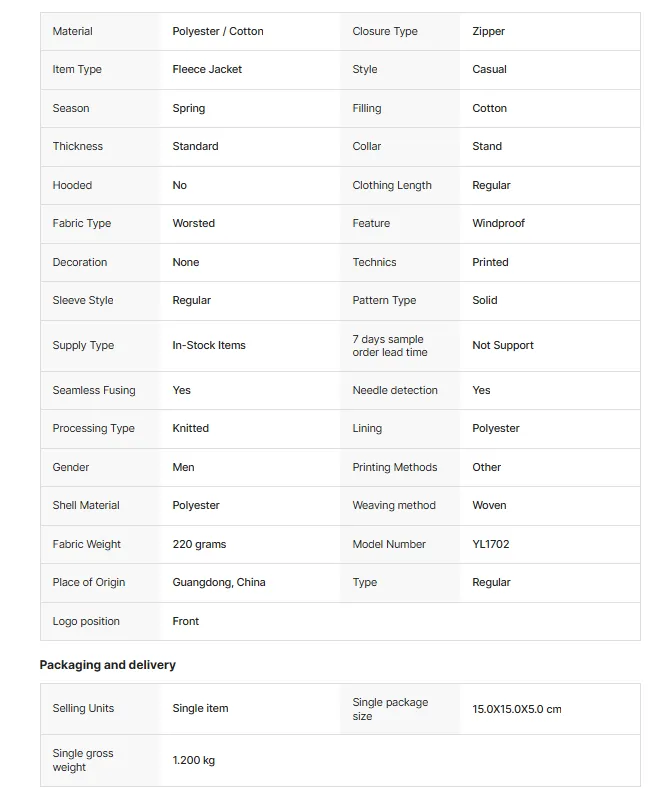Image resolution: width=661 pixels, height=796 pixels.
Task: Select the In-Stock Items supply type
Action: pos(209,346)
